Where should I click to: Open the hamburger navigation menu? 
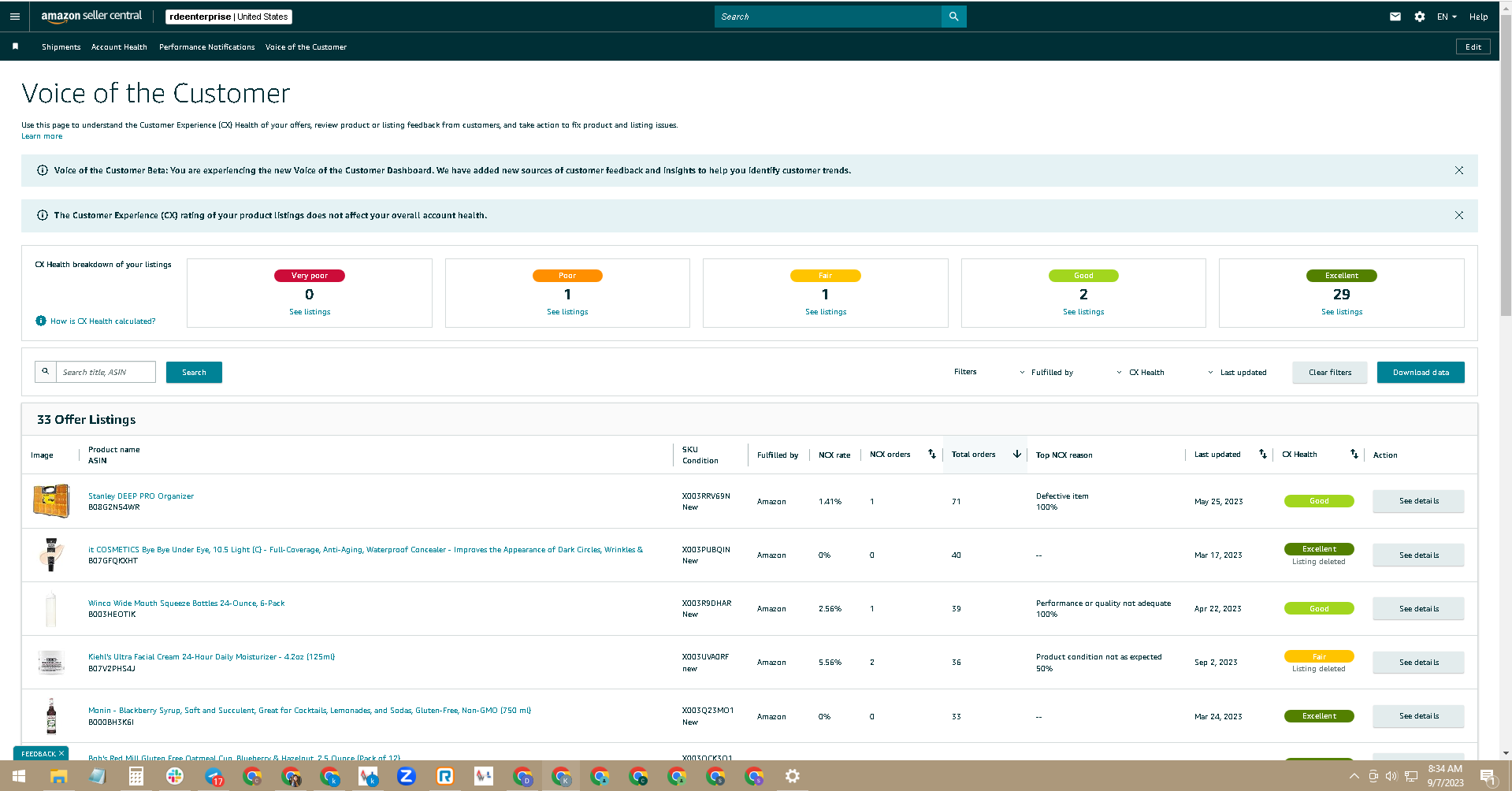click(x=15, y=17)
